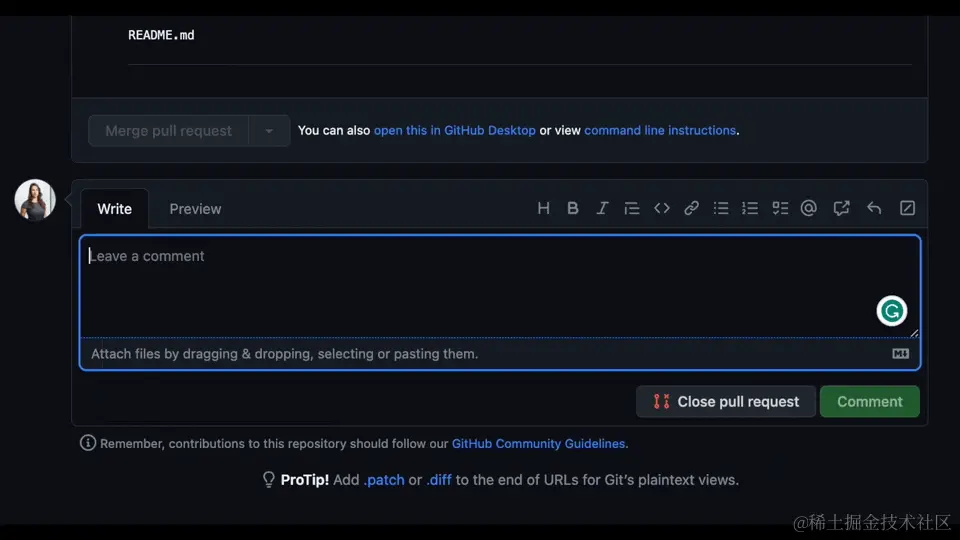Click the slash-command square icon in toolbar
This screenshot has width=960, height=540.
[907, 208]
